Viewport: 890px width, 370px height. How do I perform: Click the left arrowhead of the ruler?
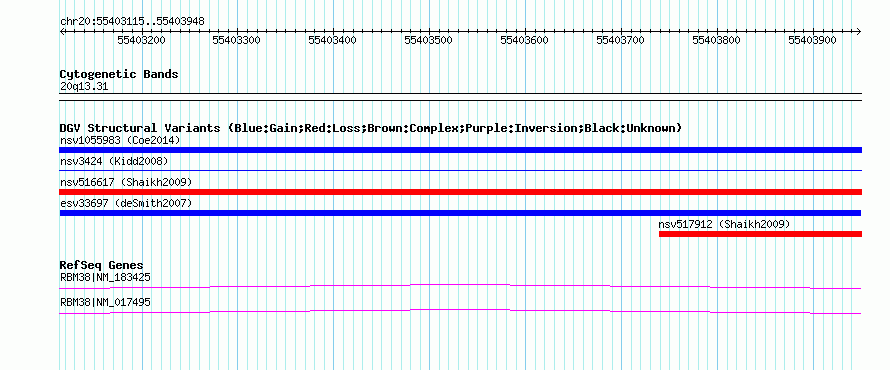[x=61, y=32]
